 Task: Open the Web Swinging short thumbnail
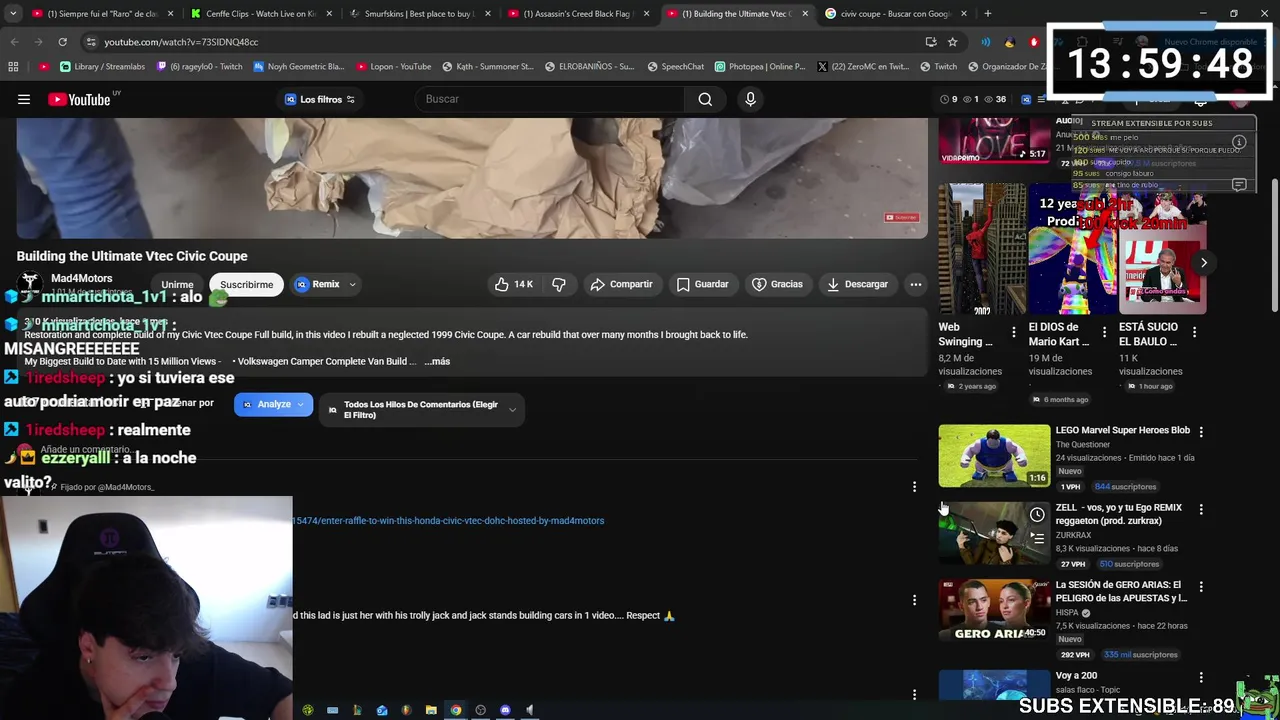[982, 249]
